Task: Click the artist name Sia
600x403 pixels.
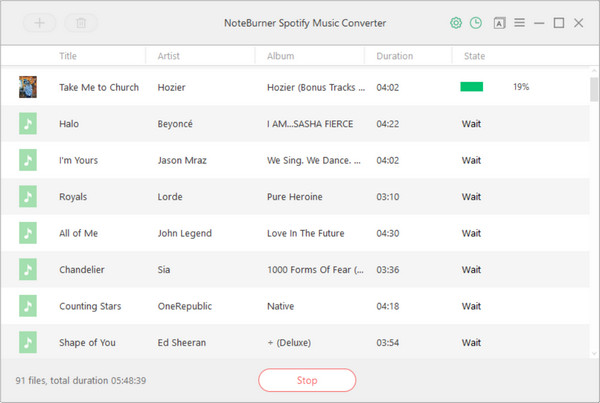Action: click(164, 269)
